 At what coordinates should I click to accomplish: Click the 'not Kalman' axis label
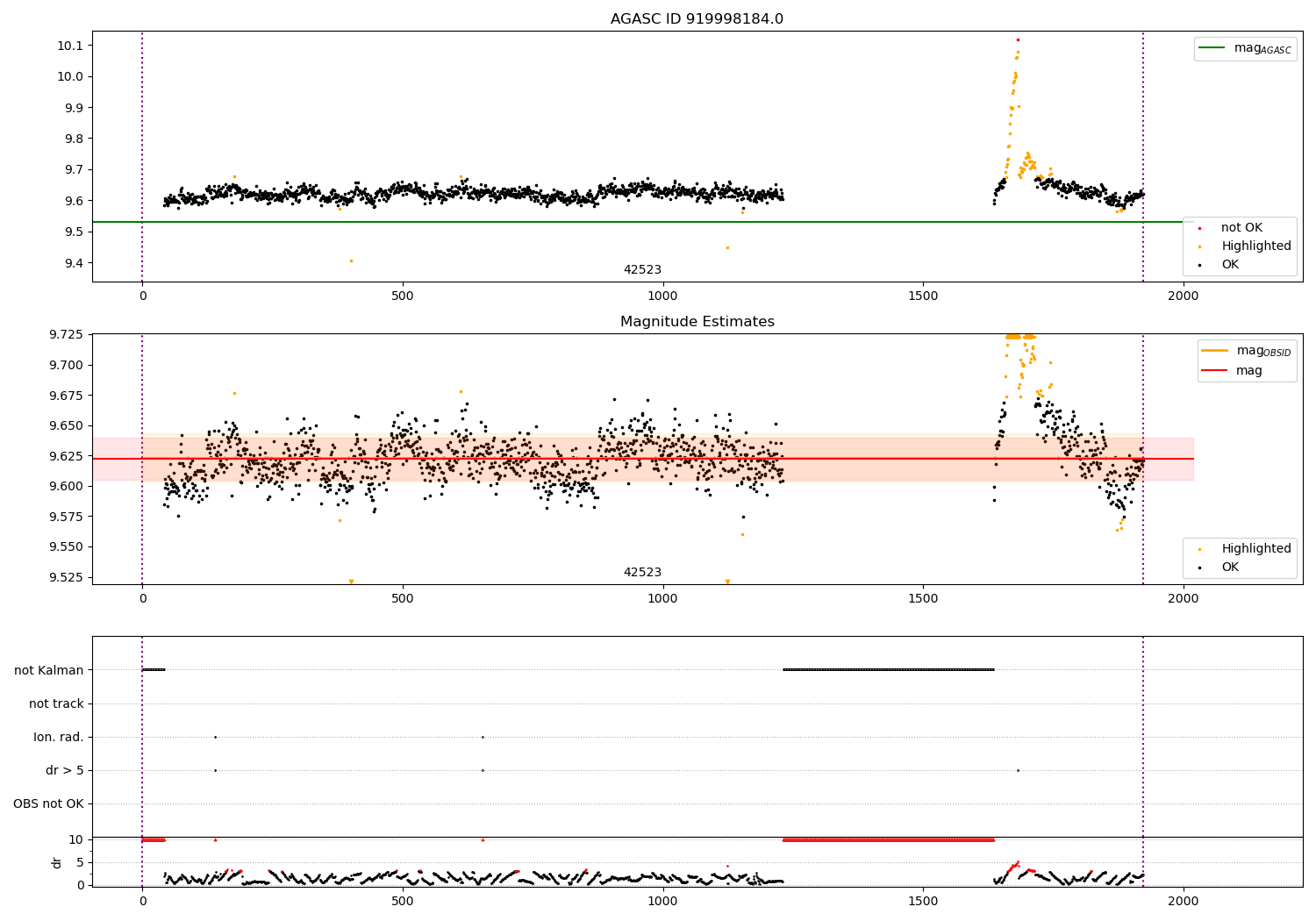[x=49, y=671]
